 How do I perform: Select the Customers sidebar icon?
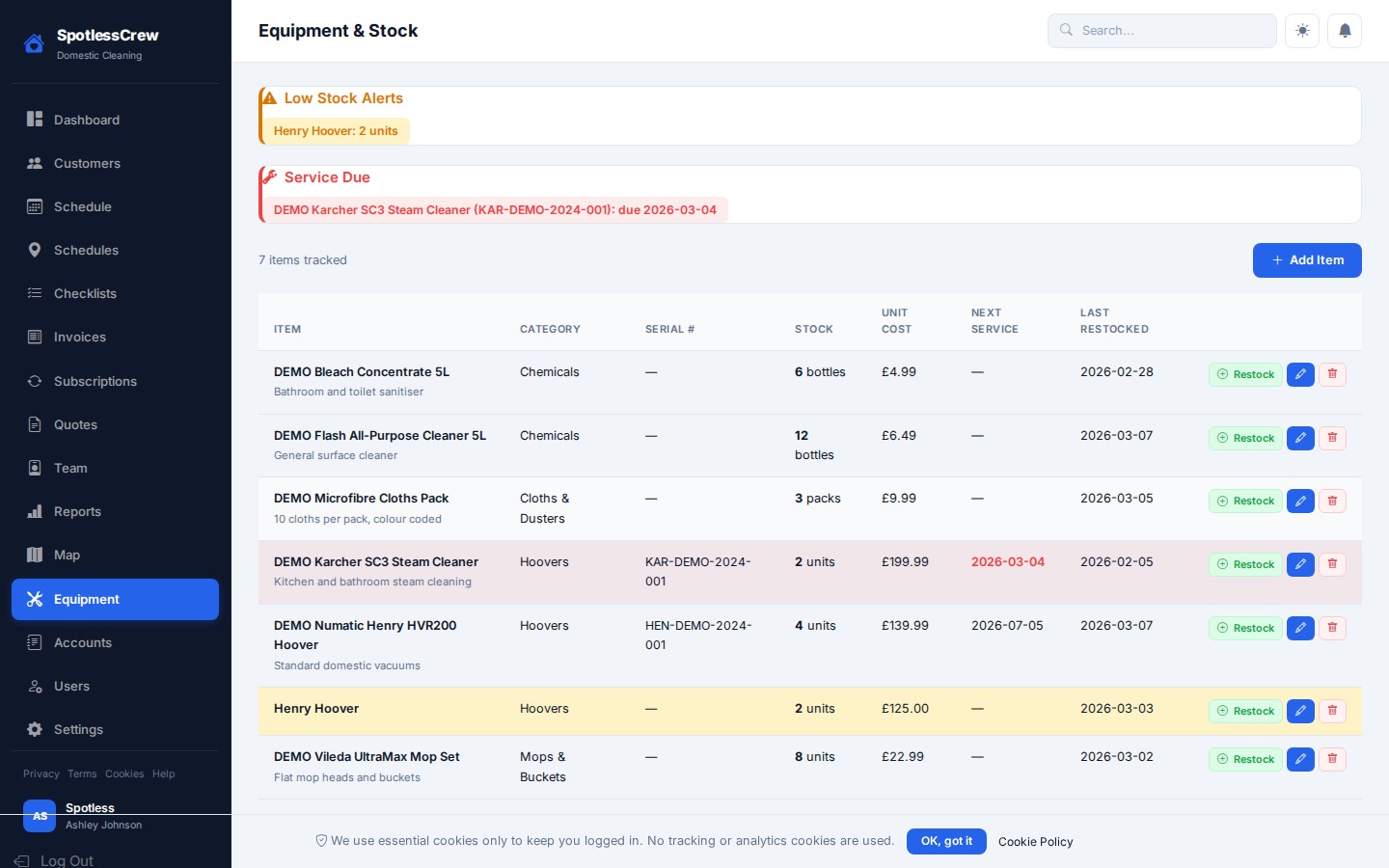click(35, 163)
